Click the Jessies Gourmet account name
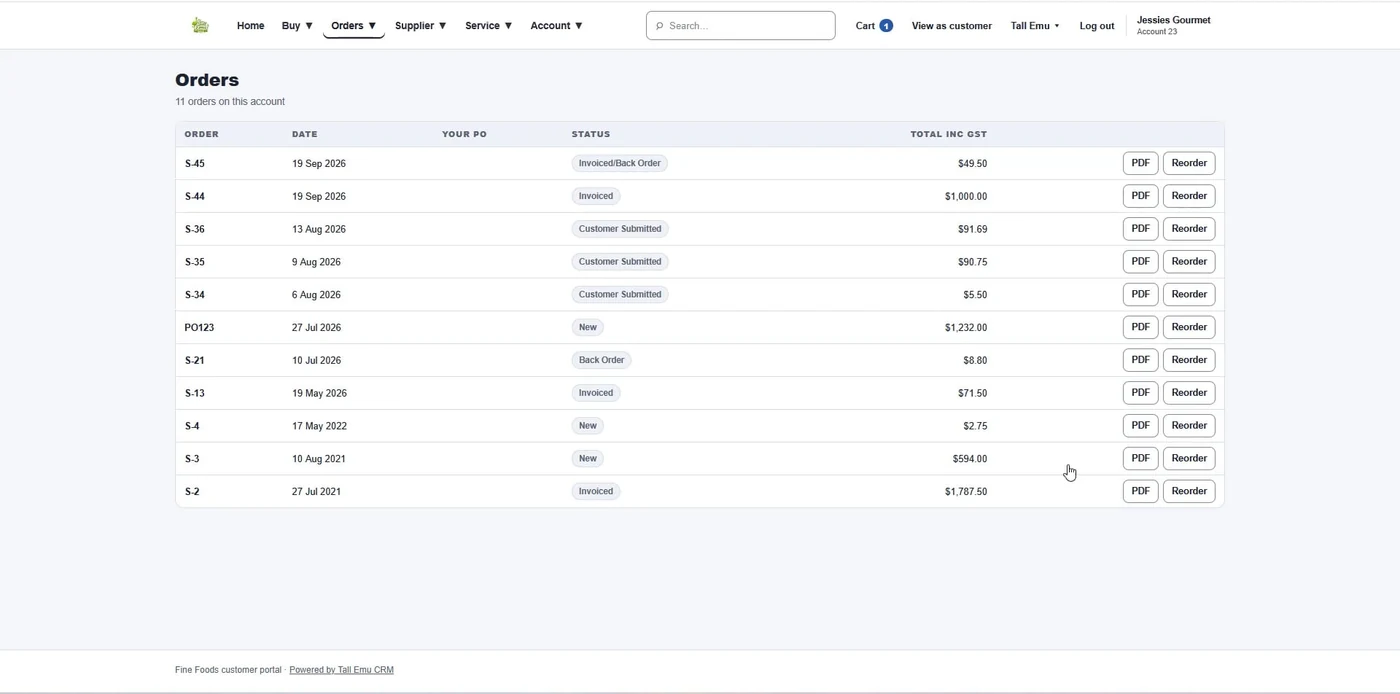This screenshot has height=694, width=1400. [x=1174, y=20]
